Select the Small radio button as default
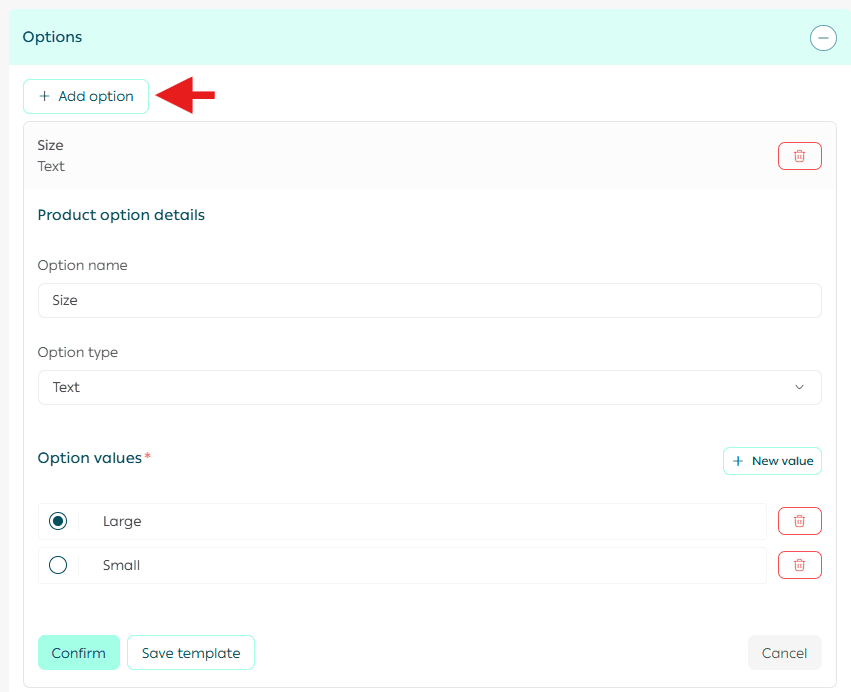The image size is (851, 692). 58,565
